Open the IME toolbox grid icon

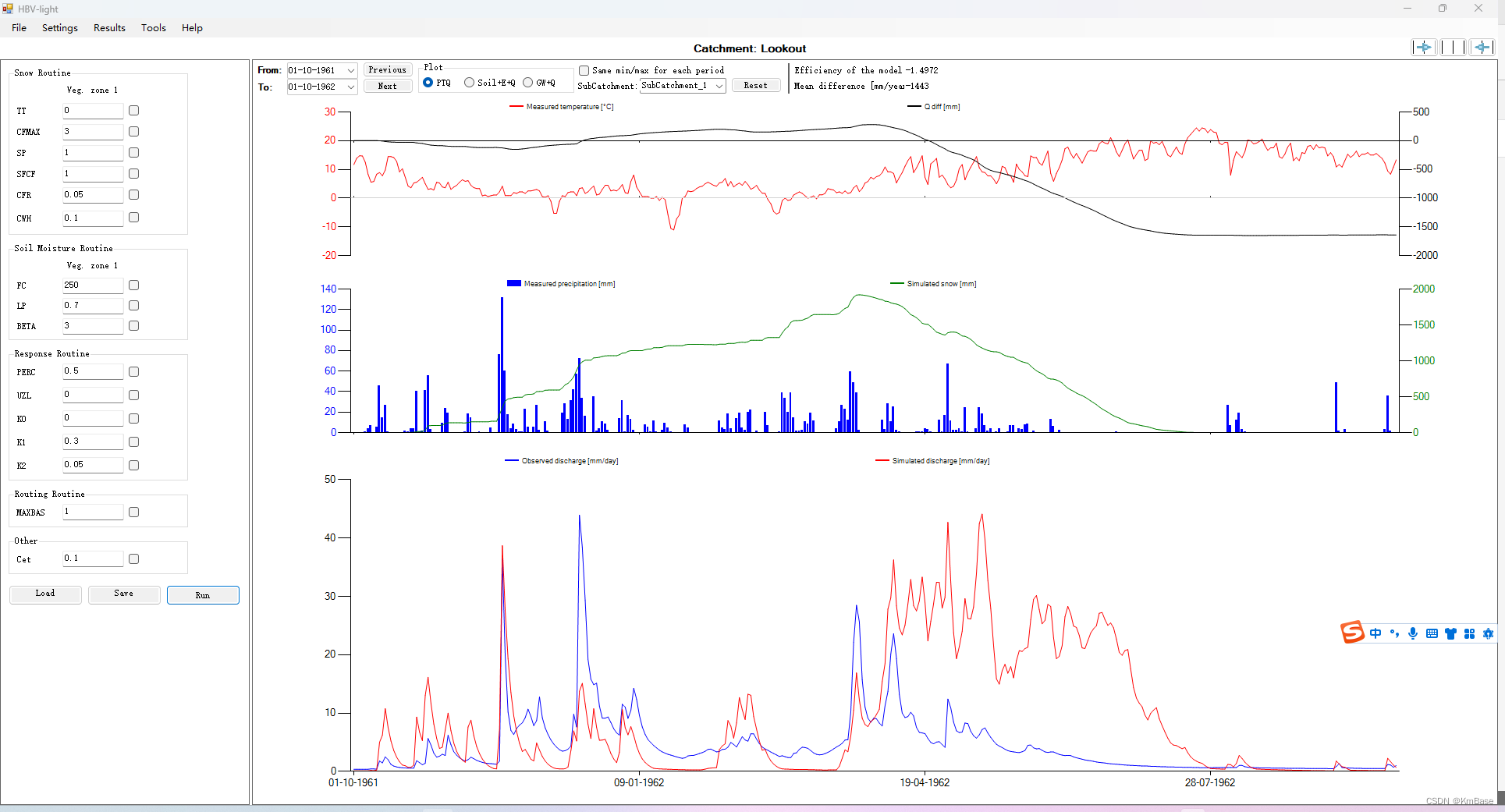1469,633
